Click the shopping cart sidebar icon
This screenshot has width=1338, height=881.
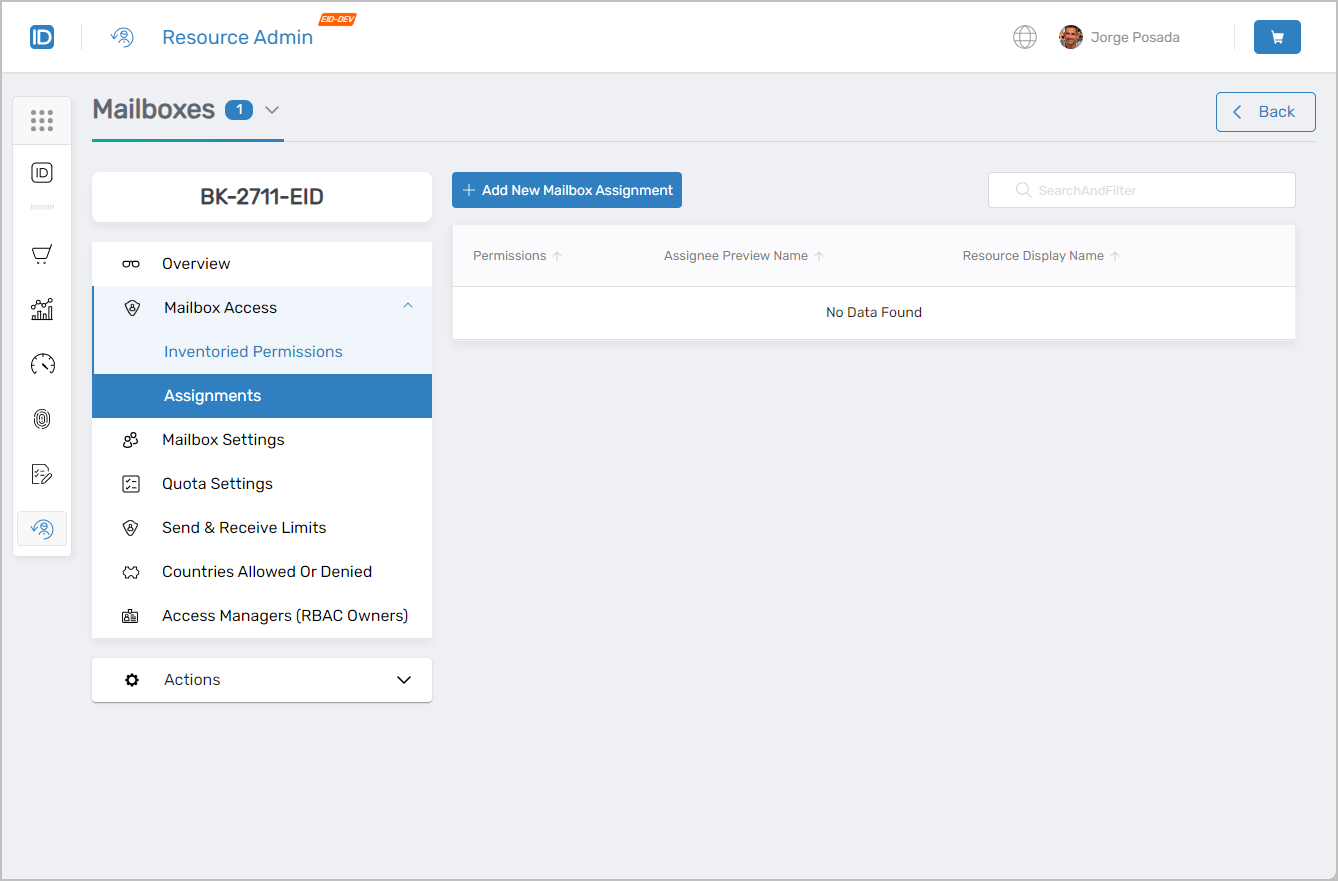[42, 255]
